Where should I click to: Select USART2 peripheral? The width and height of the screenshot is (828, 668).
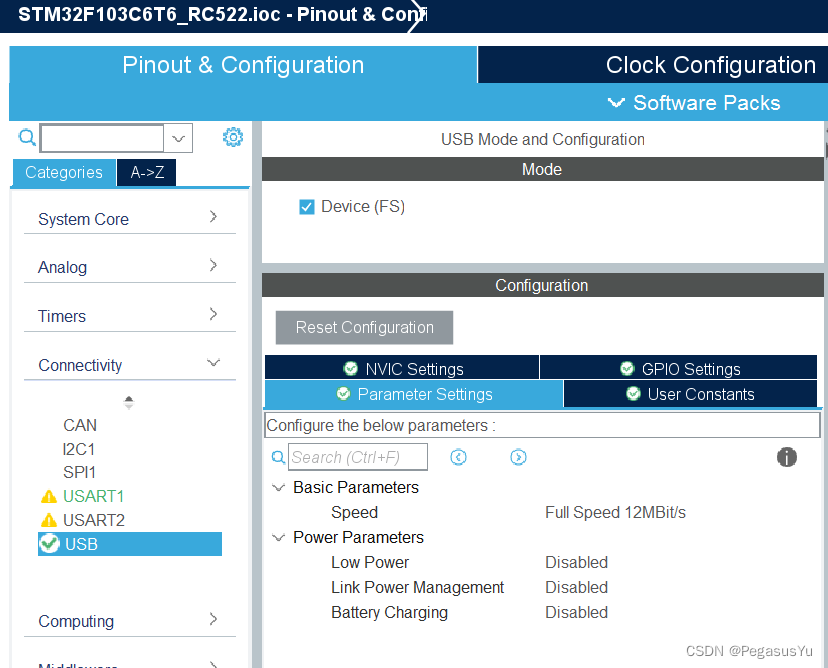94,520
